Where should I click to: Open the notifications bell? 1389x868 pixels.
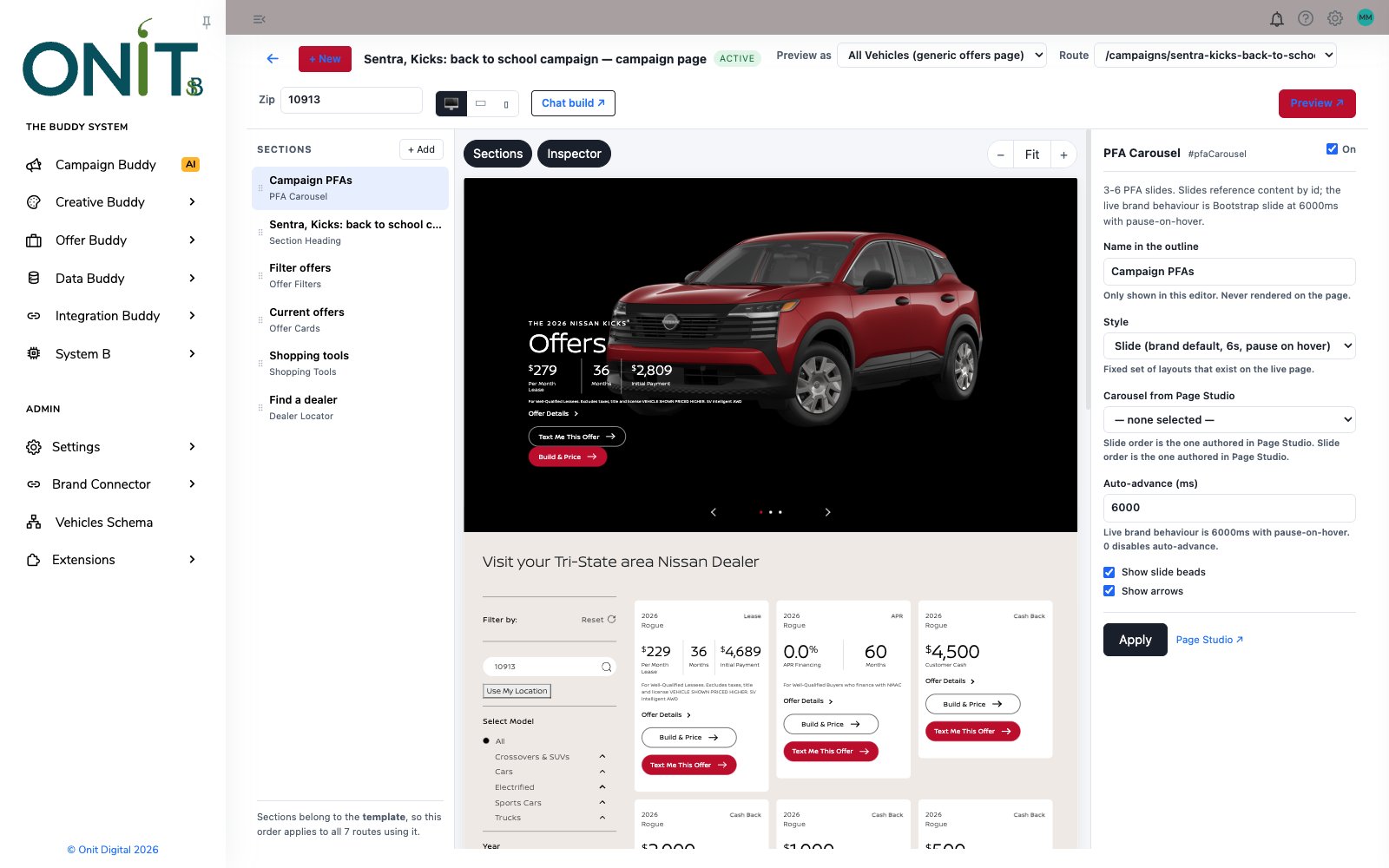(x=1276, y=18)
